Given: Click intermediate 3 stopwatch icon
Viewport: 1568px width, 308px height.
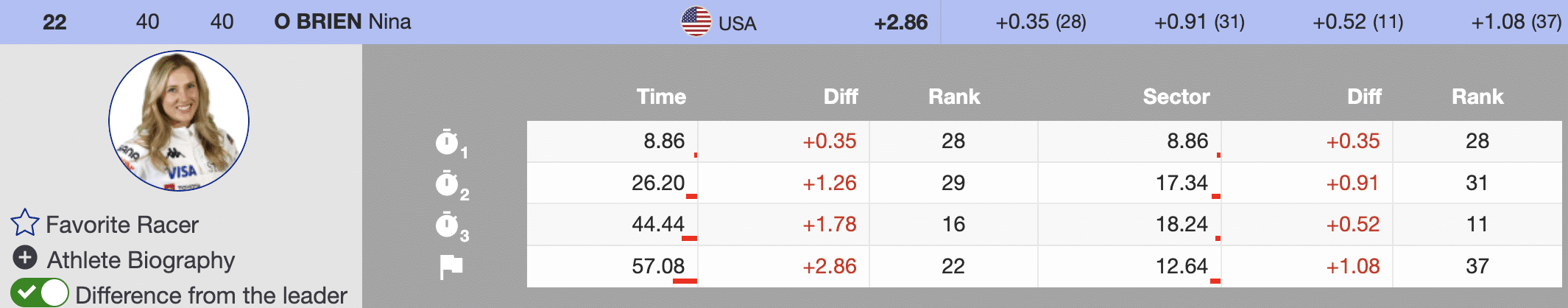Looking at the screenshot, I should coord(447,225).
